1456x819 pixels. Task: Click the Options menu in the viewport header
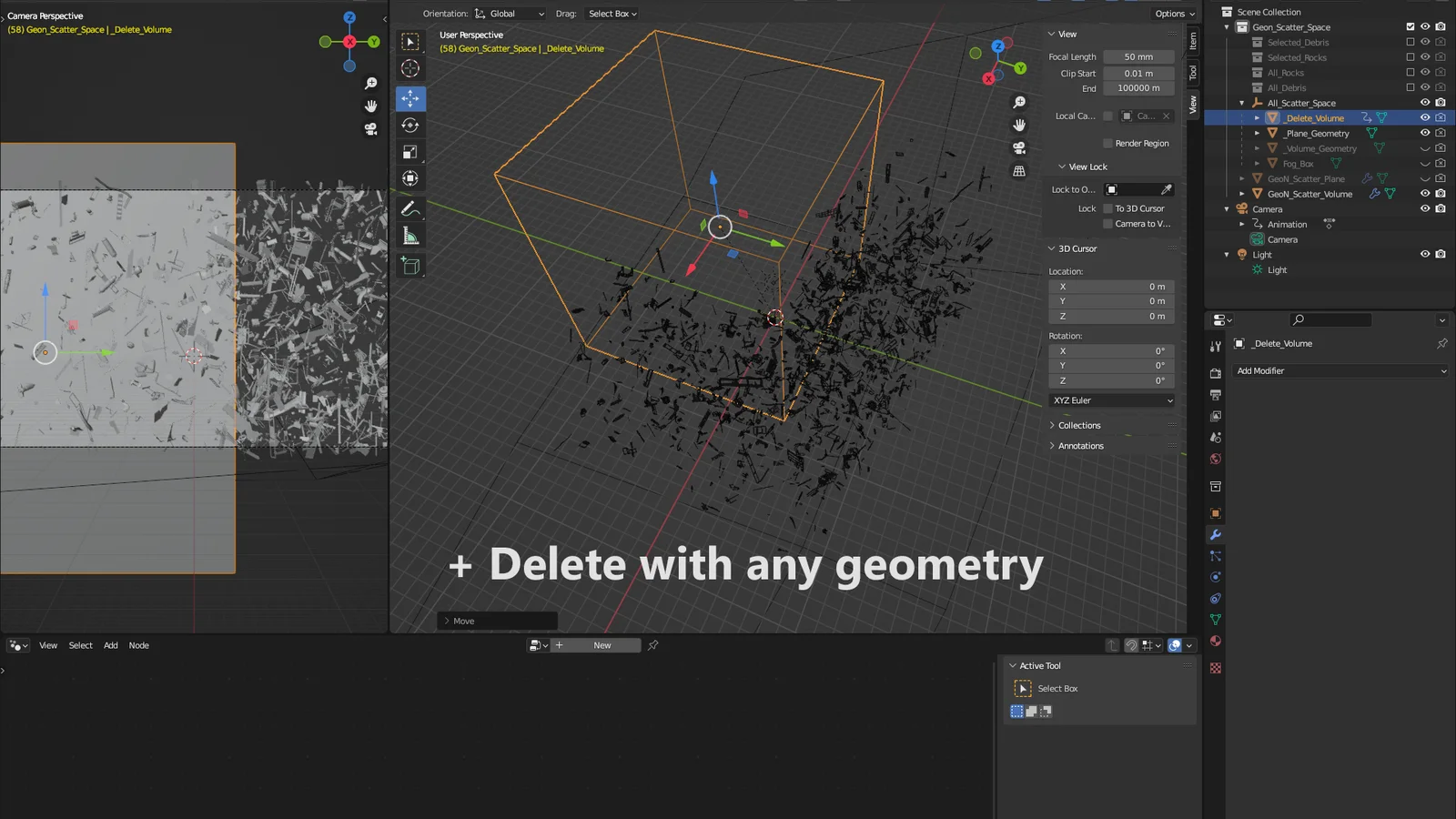coord(1174,14)
